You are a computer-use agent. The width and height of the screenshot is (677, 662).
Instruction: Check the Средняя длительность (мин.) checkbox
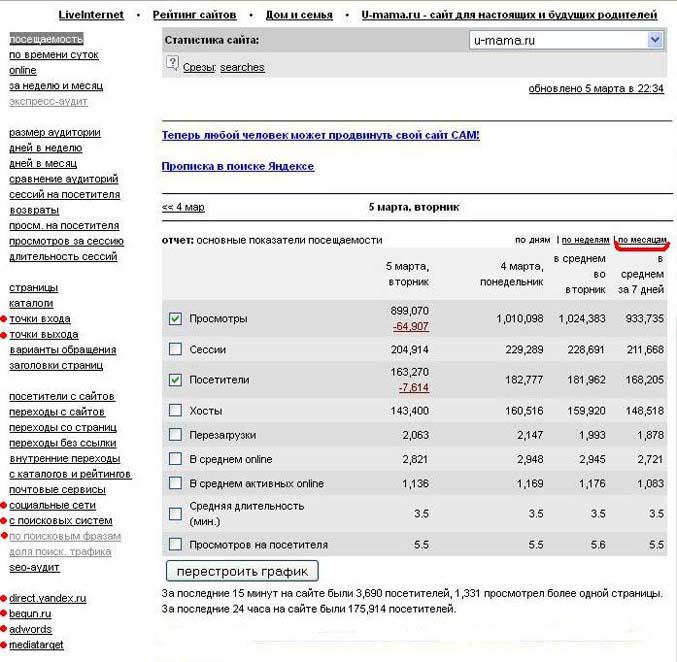pyautogui.click(x=175, y=513)
